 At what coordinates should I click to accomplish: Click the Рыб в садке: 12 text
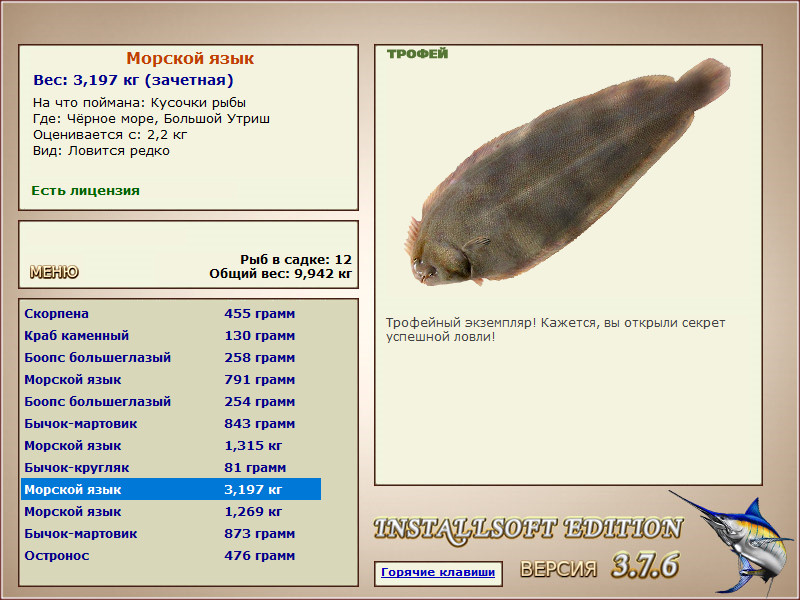296,259
